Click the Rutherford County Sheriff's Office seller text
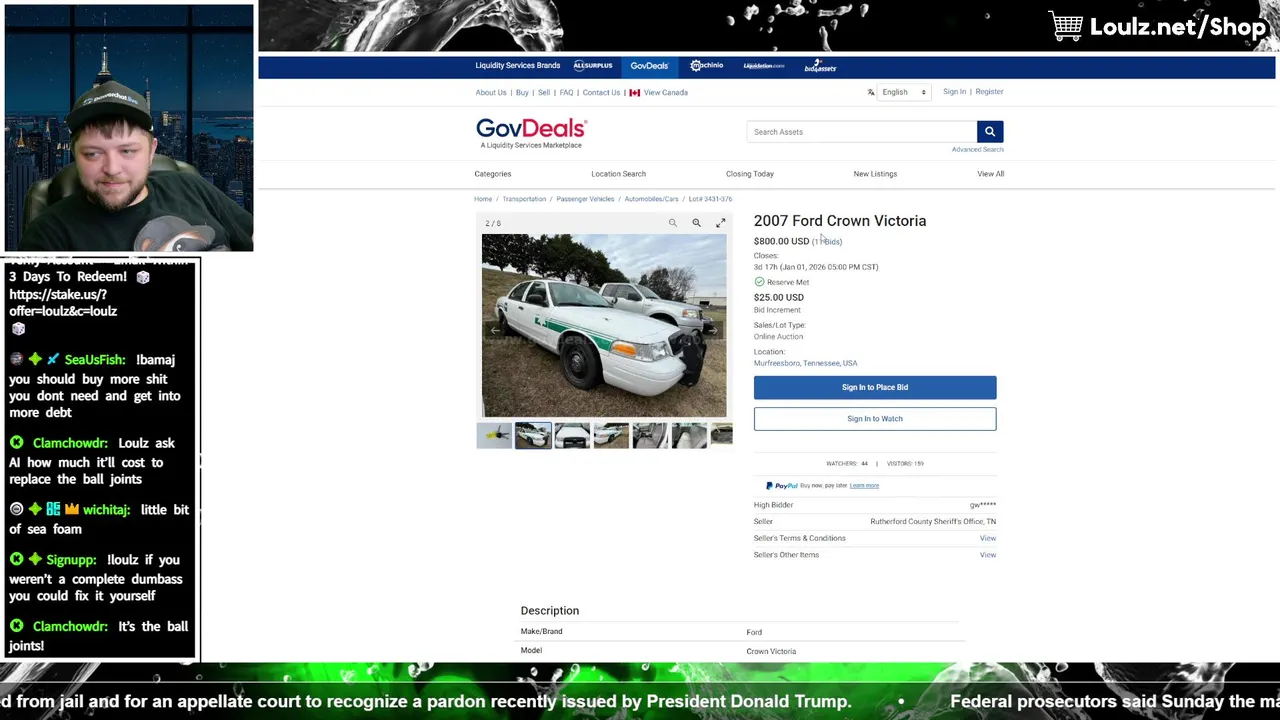1280x720 pixels. [x=933, y=522]
